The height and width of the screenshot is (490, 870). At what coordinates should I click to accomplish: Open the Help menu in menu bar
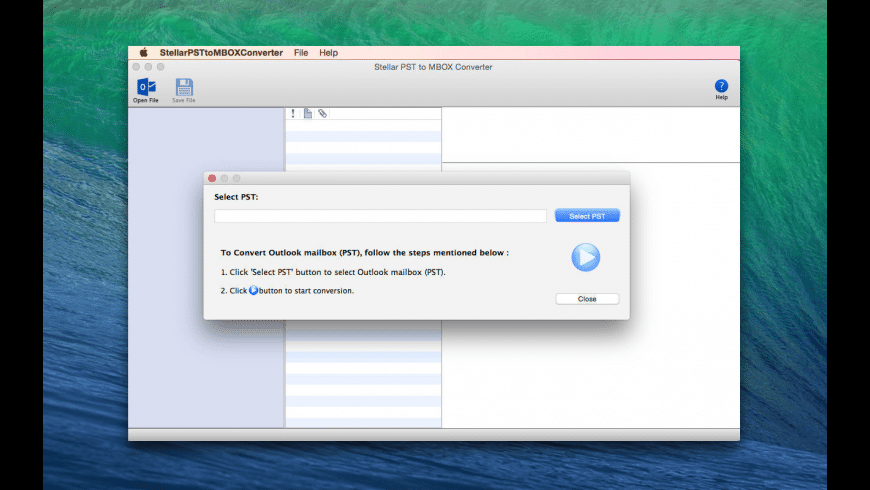pos(328,53)
